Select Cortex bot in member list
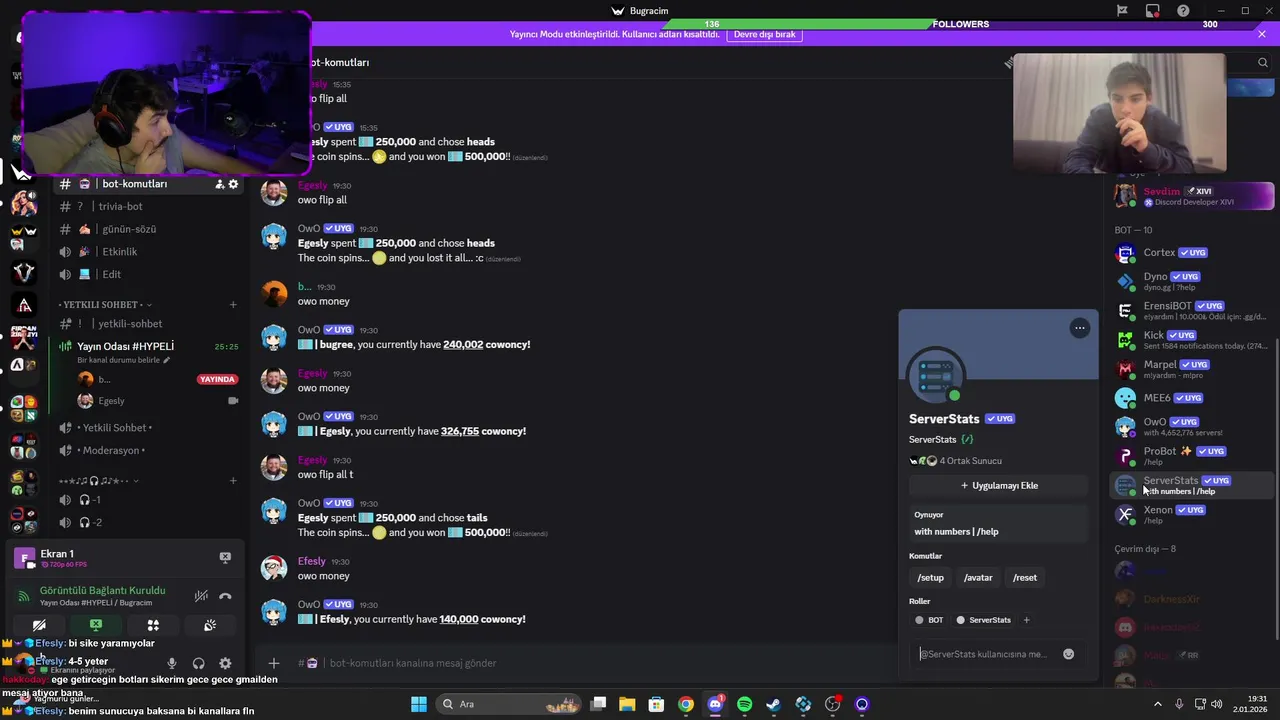The height and width of the screenshot is (720, 1280). pyautogui.click(x=1190, y=253)
